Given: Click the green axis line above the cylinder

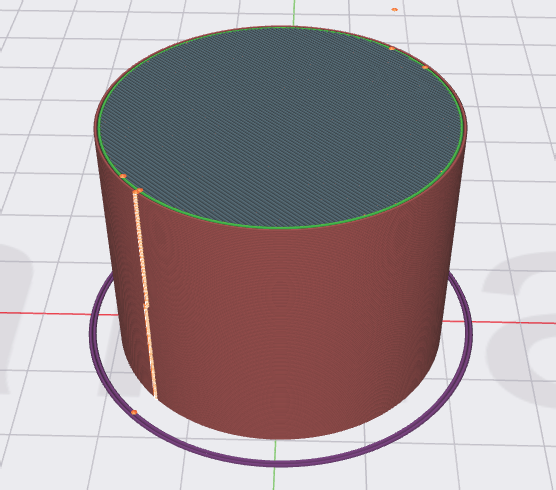Looking at the screenshot, I should point(294,13).
